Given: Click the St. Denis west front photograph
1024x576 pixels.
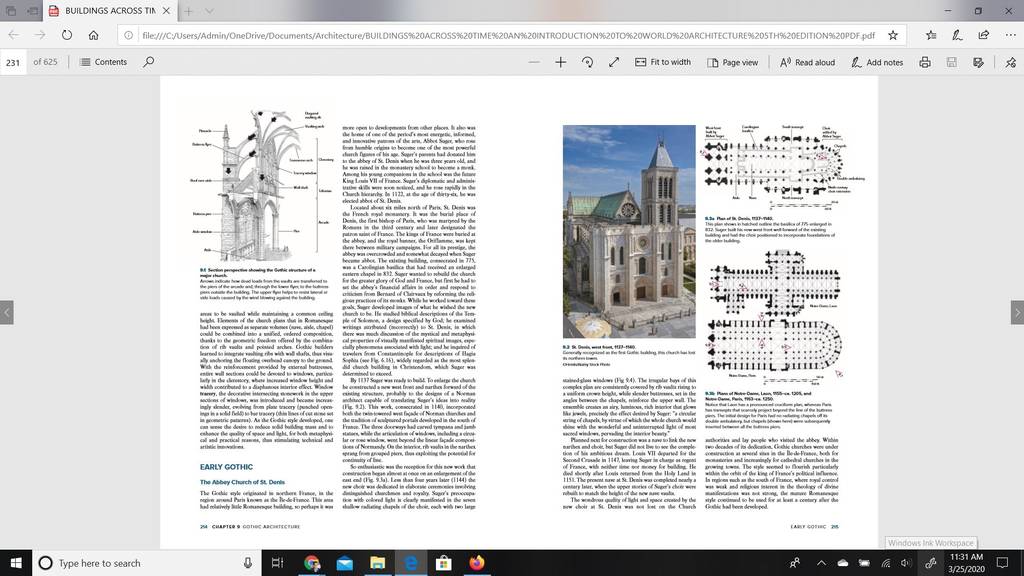Looking at the screenshot, I should (x=629, y=231).
